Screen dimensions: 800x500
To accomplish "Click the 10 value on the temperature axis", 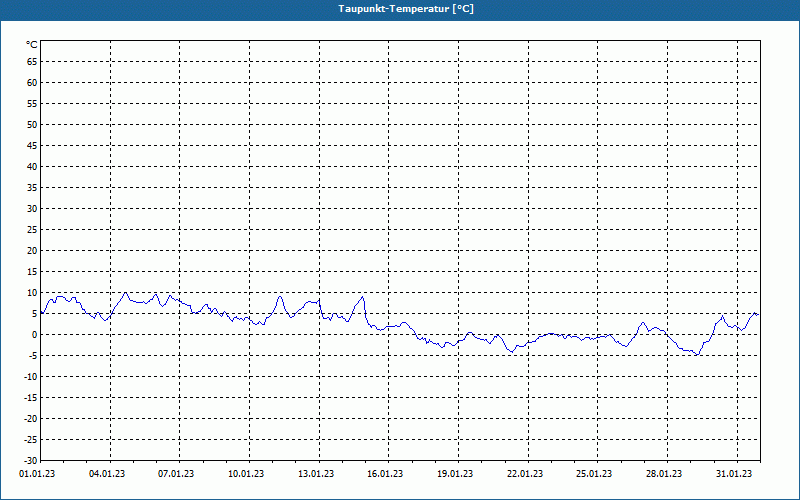I will point(32,293).
